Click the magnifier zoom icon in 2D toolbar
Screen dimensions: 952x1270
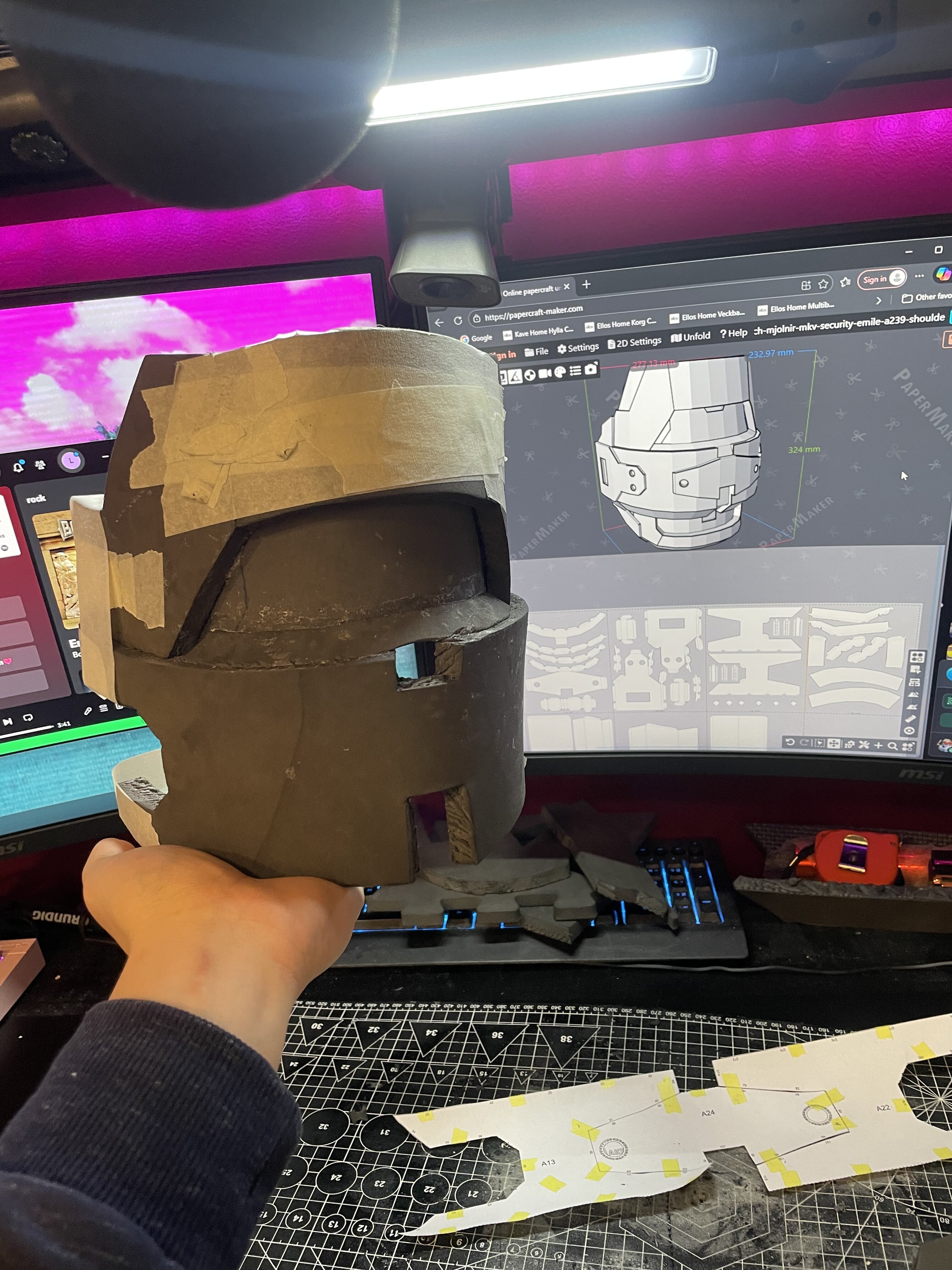[892, 746]
